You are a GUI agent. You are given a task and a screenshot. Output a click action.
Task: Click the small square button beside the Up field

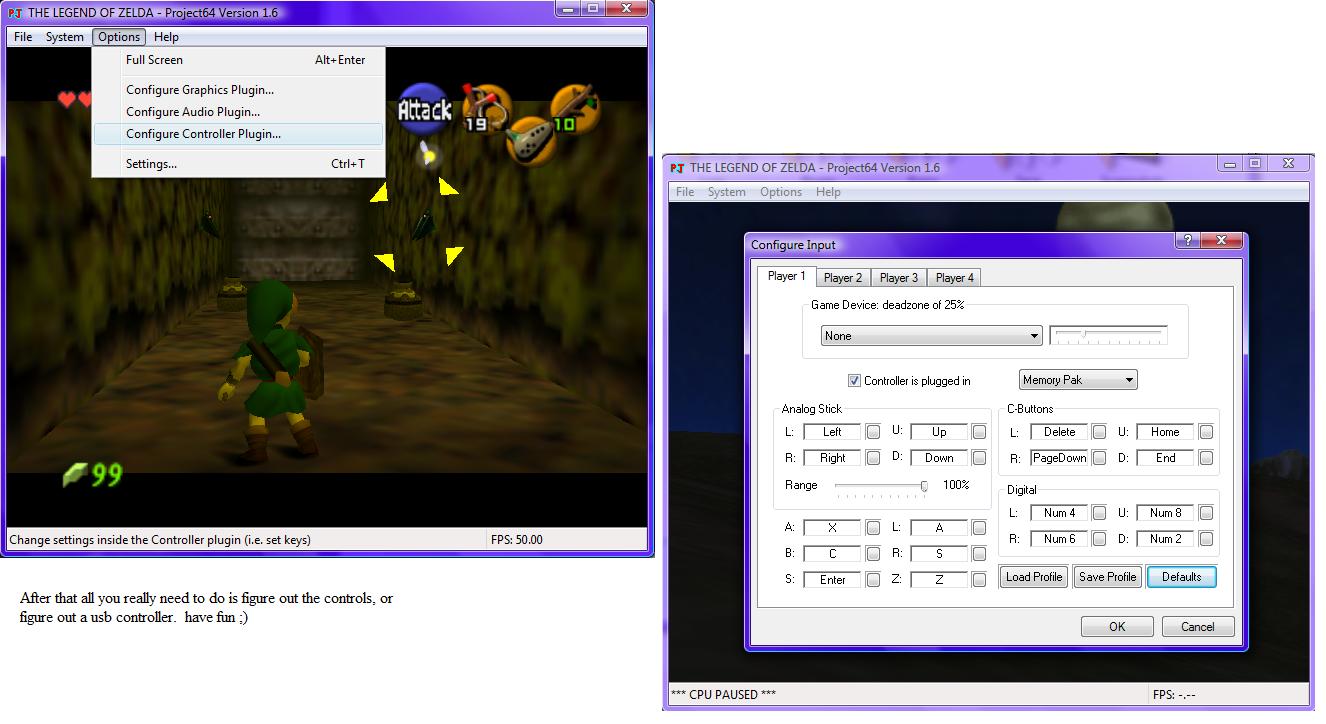[x=979, y=432]
